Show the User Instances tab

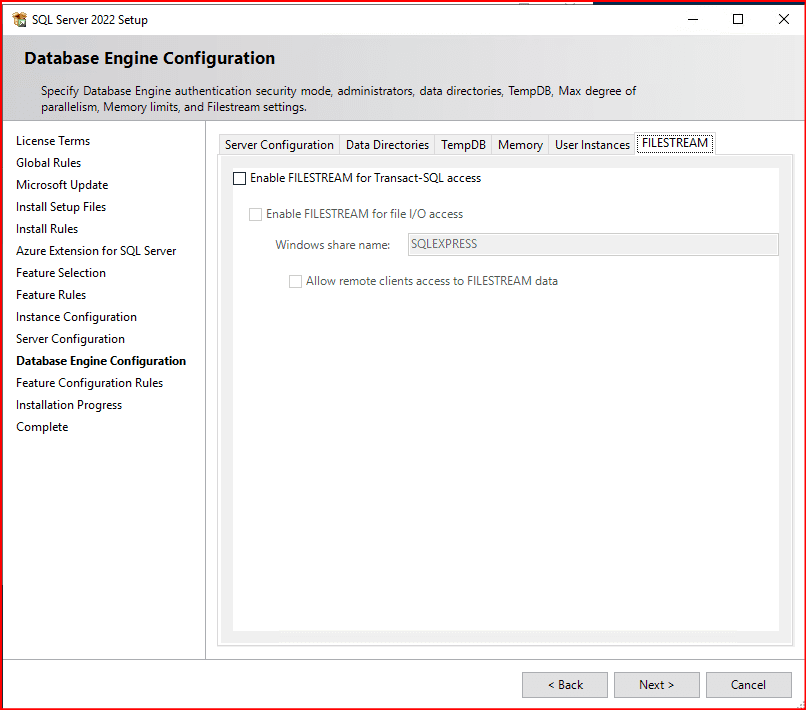coord(592,145)
